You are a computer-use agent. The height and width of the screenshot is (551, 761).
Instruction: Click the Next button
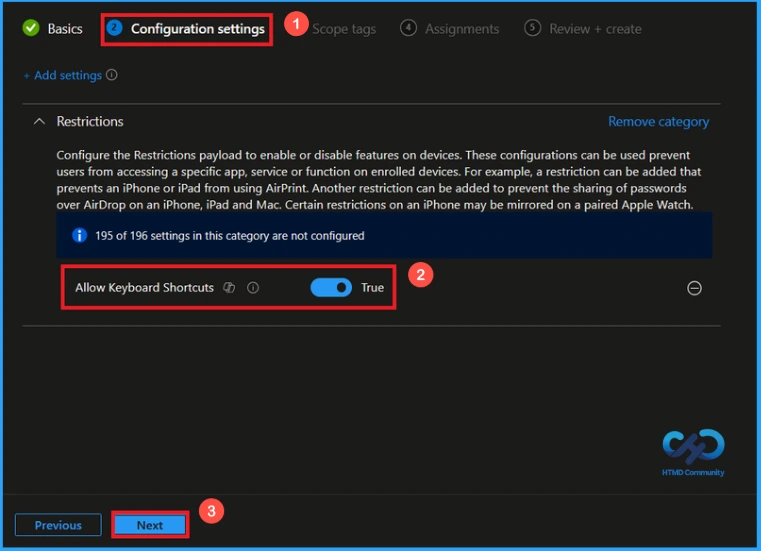[x=150, y=525]
